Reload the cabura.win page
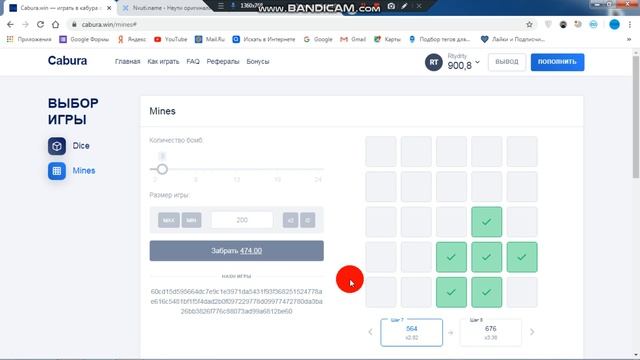The width and height of the screenshot is (640, 360). click(x=40, y=24)
